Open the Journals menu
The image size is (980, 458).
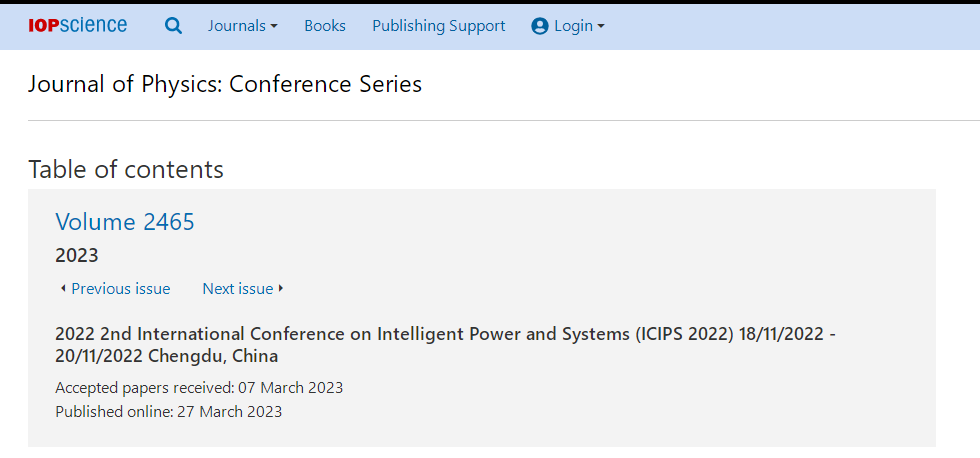pos(242,26)
